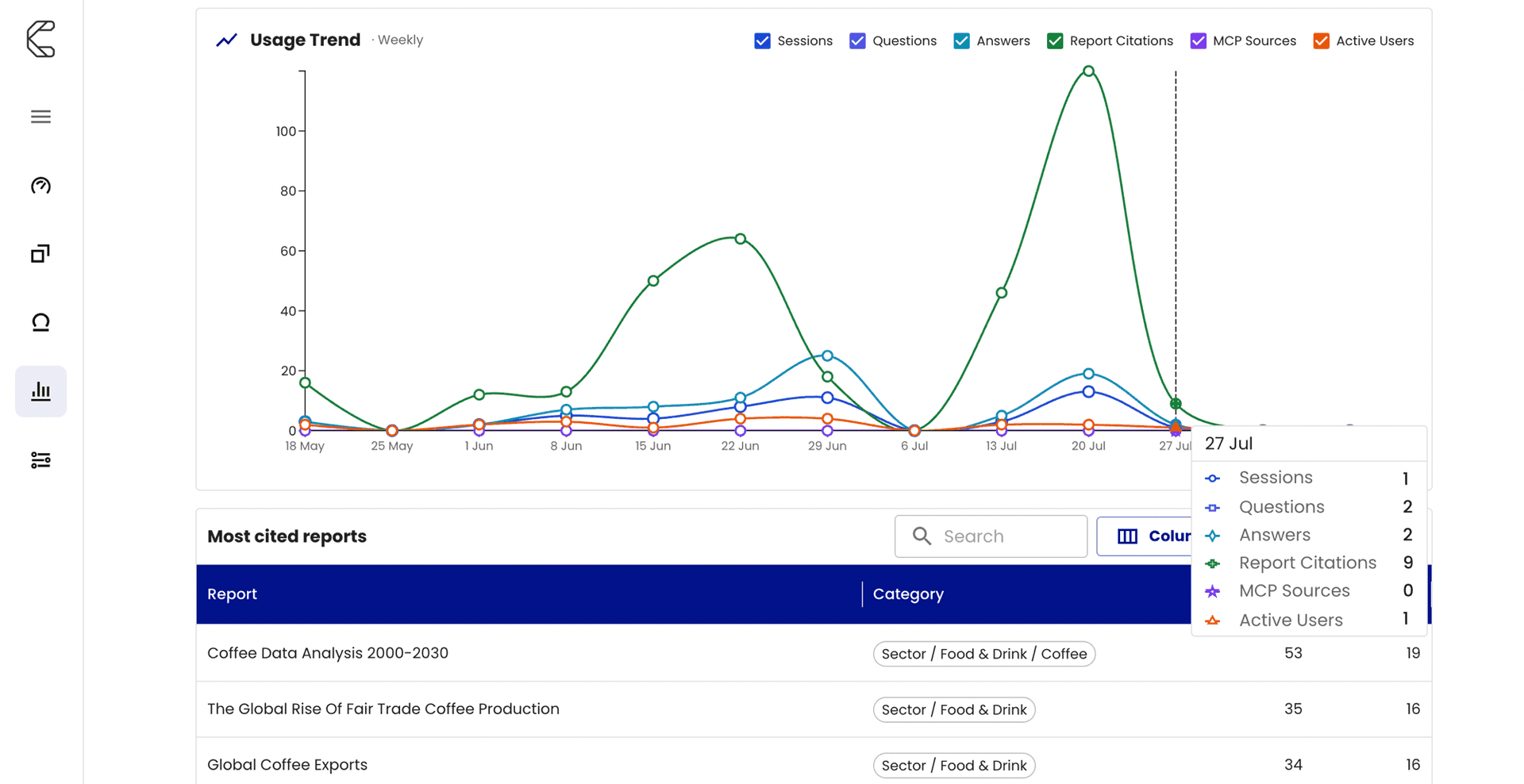Click Fair Trade row's Sector / Food & Drink tag

point(954,709)
